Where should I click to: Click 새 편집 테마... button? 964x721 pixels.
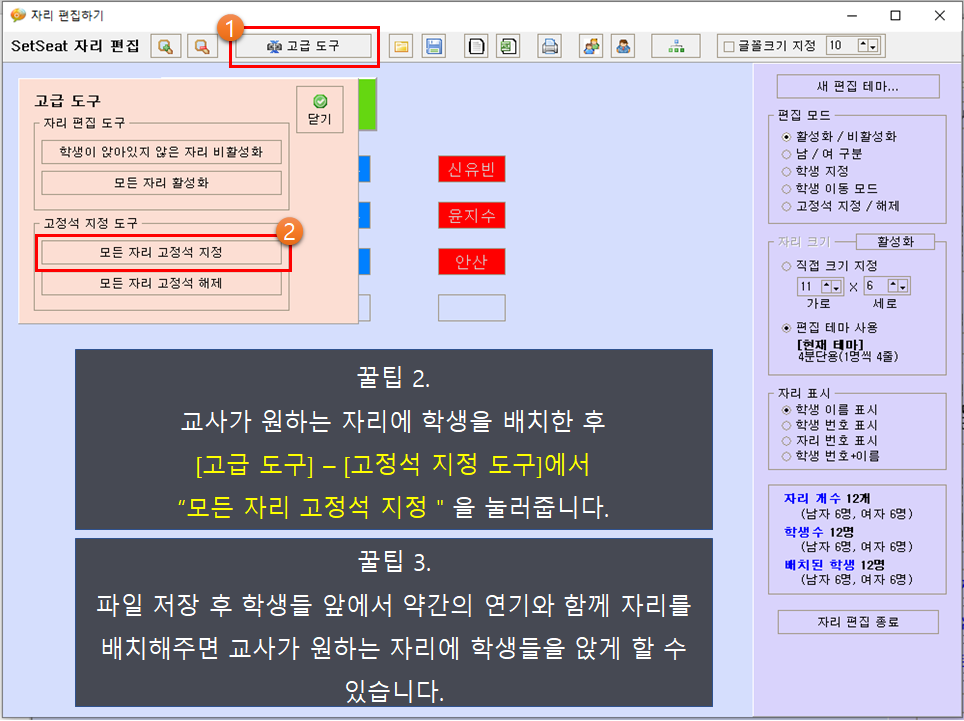pos(858,87)
